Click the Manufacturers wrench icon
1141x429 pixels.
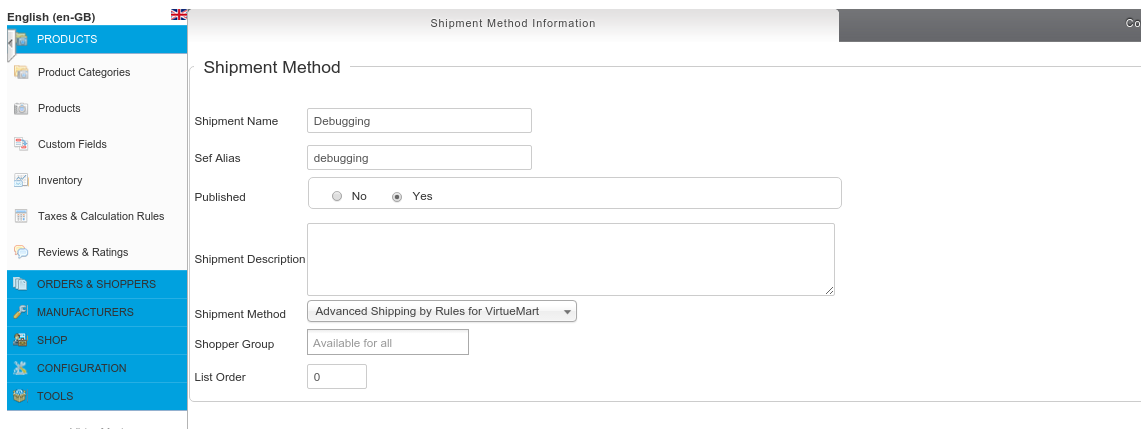21,312
